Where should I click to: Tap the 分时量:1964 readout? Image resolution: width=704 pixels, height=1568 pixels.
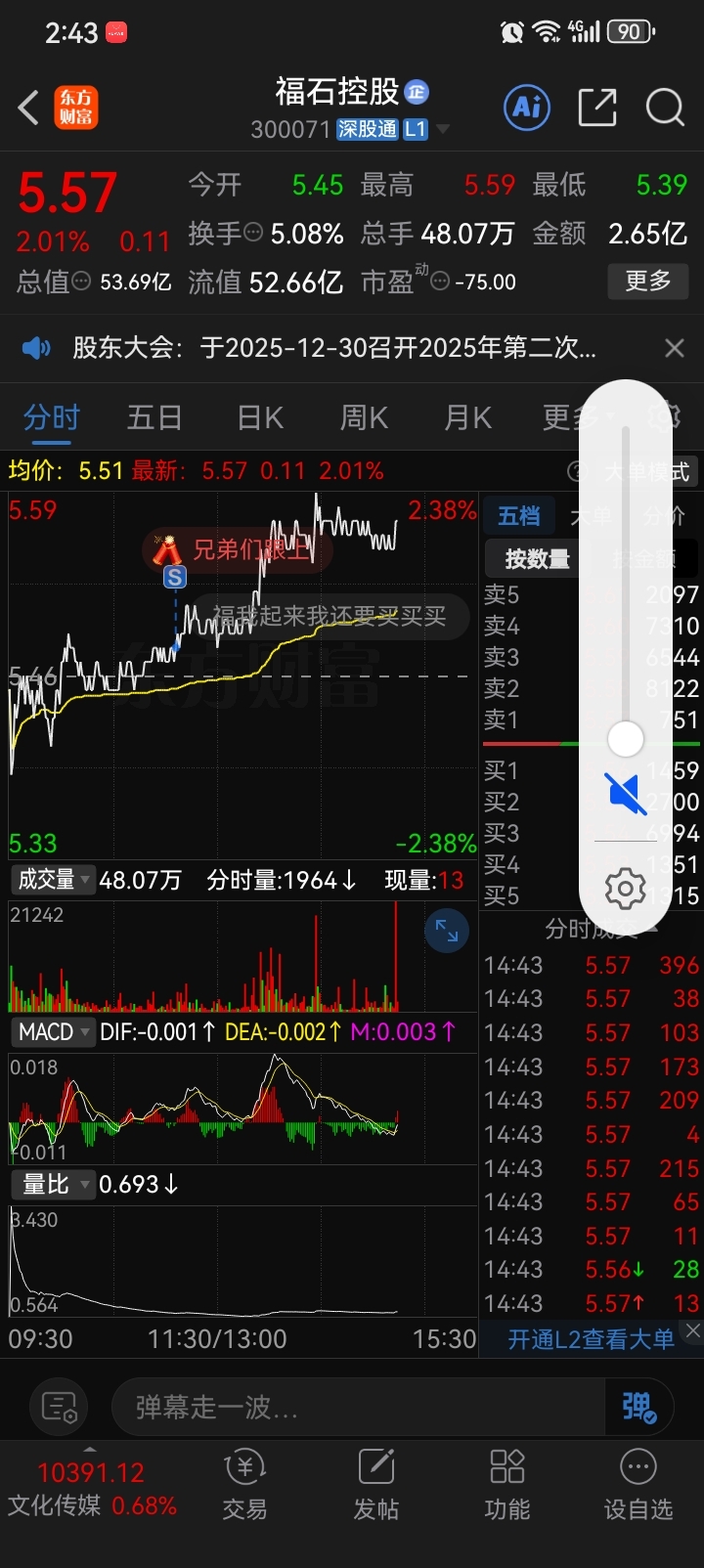282,880
